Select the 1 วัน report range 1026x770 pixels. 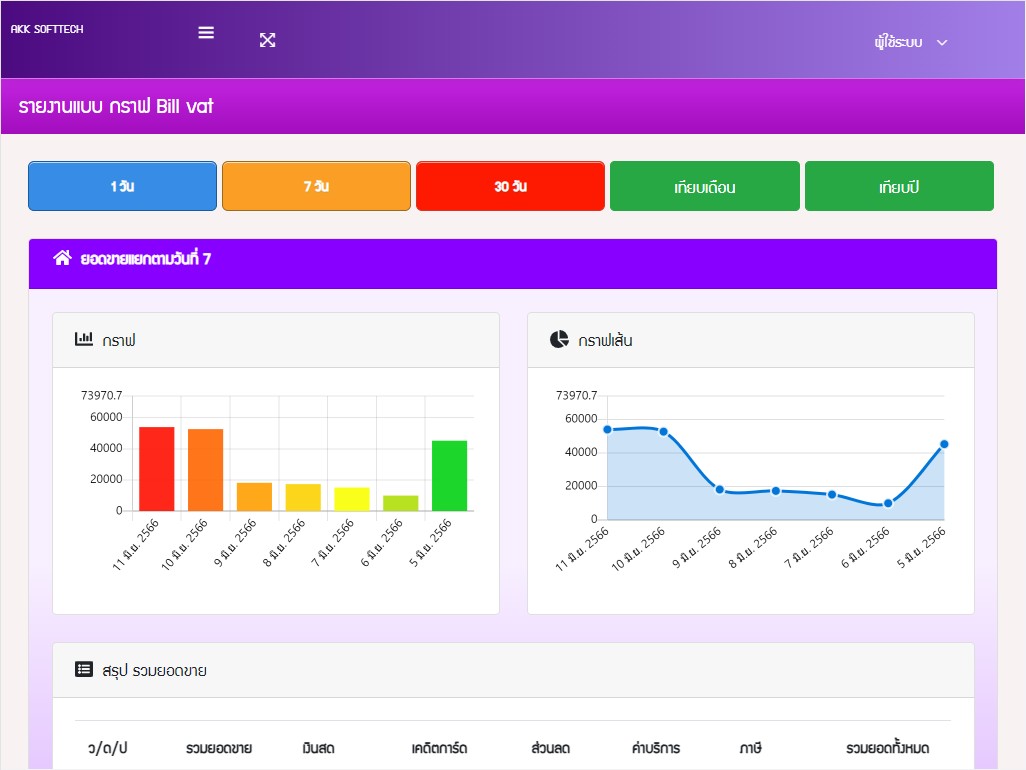(x=122, y=187)
